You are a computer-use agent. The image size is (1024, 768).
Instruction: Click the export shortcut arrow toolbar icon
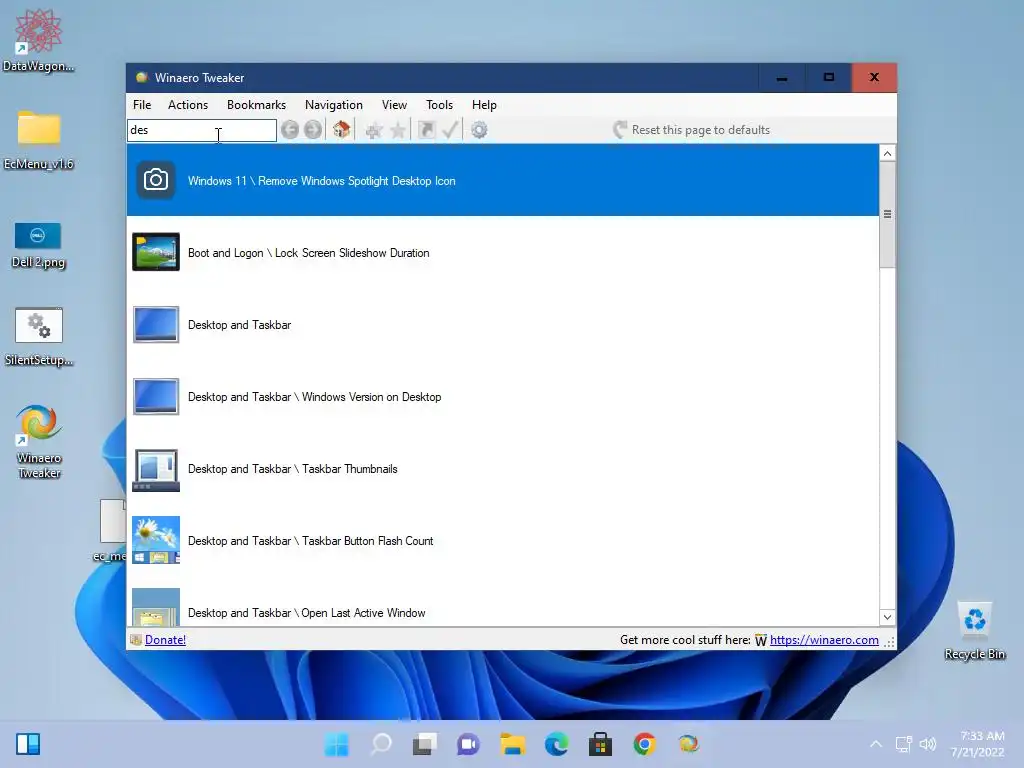(426, 130)
